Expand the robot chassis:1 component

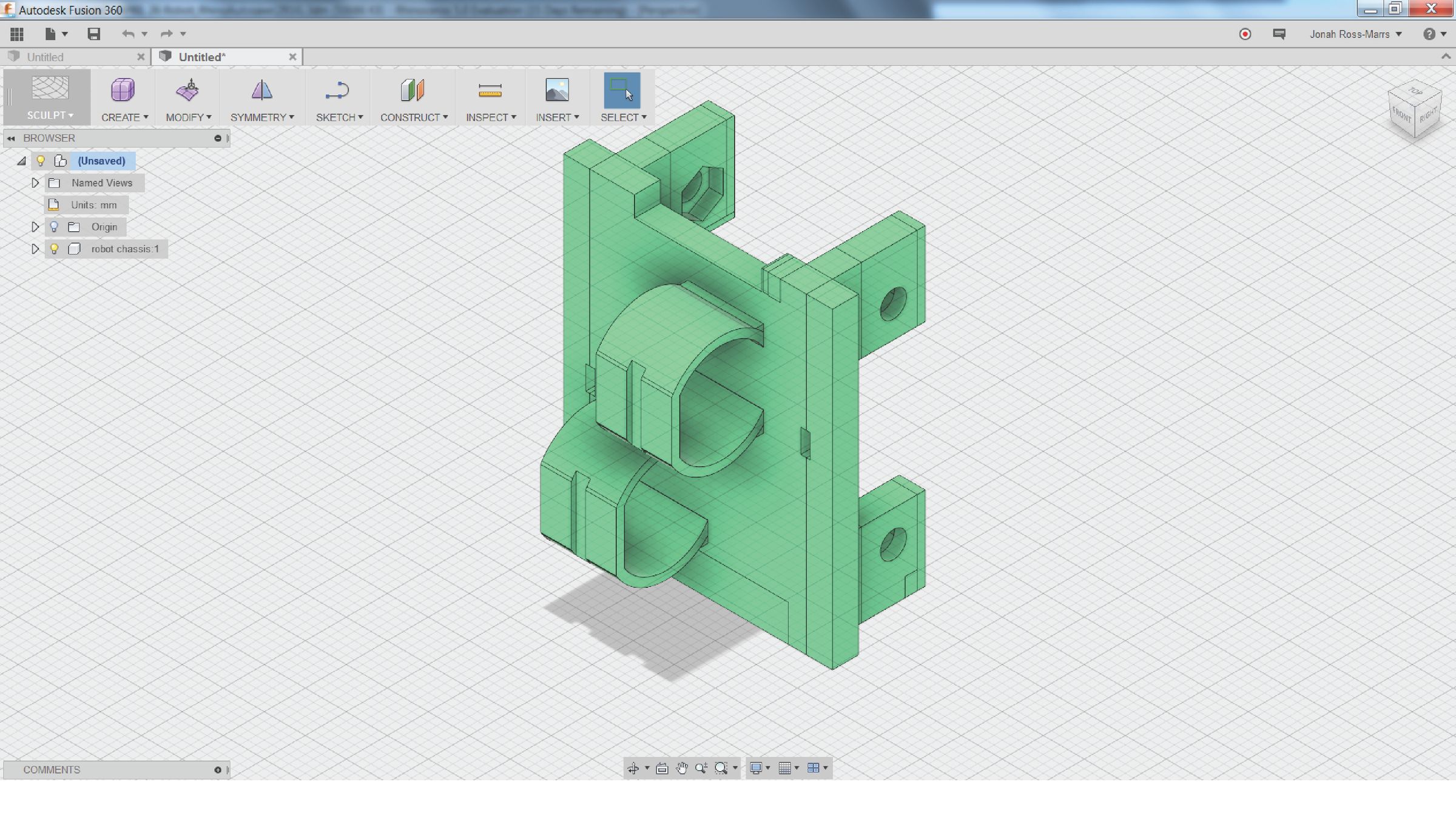[x=35, y=249]
